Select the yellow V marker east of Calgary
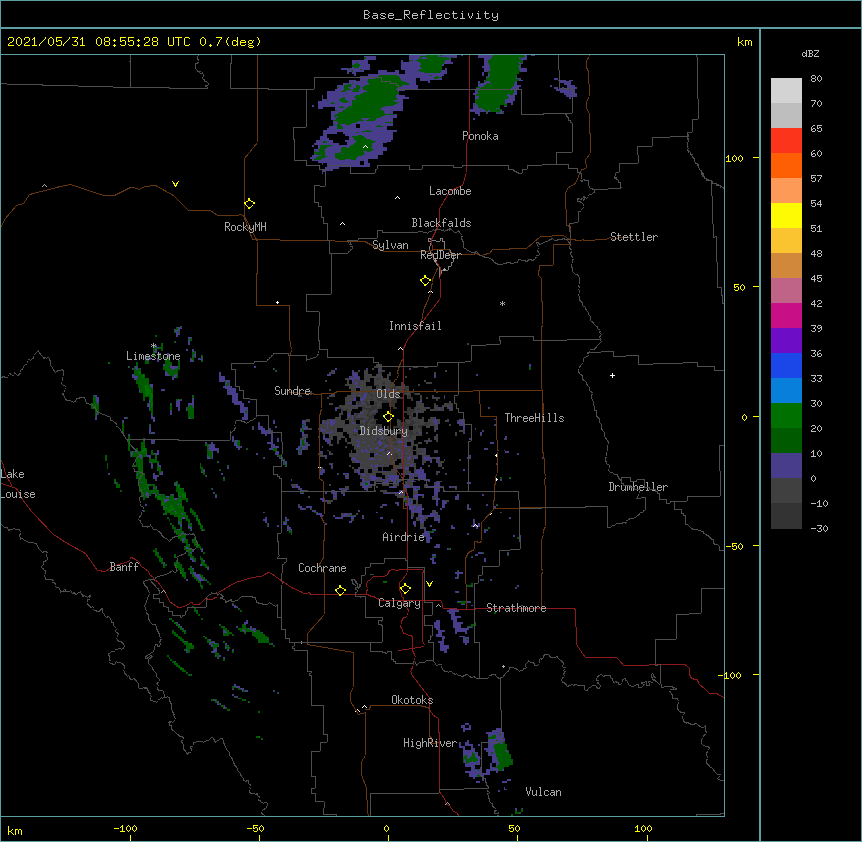This screenshot has height=842, width=862. (429, 584)
